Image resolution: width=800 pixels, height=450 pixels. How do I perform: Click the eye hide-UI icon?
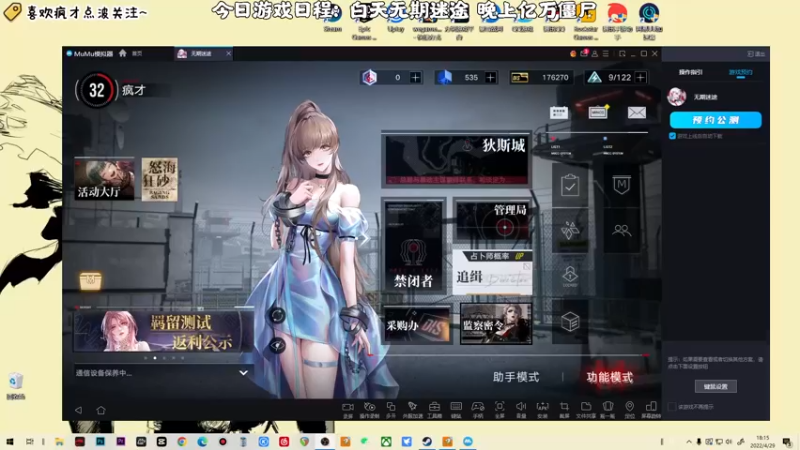click(278, 345)
